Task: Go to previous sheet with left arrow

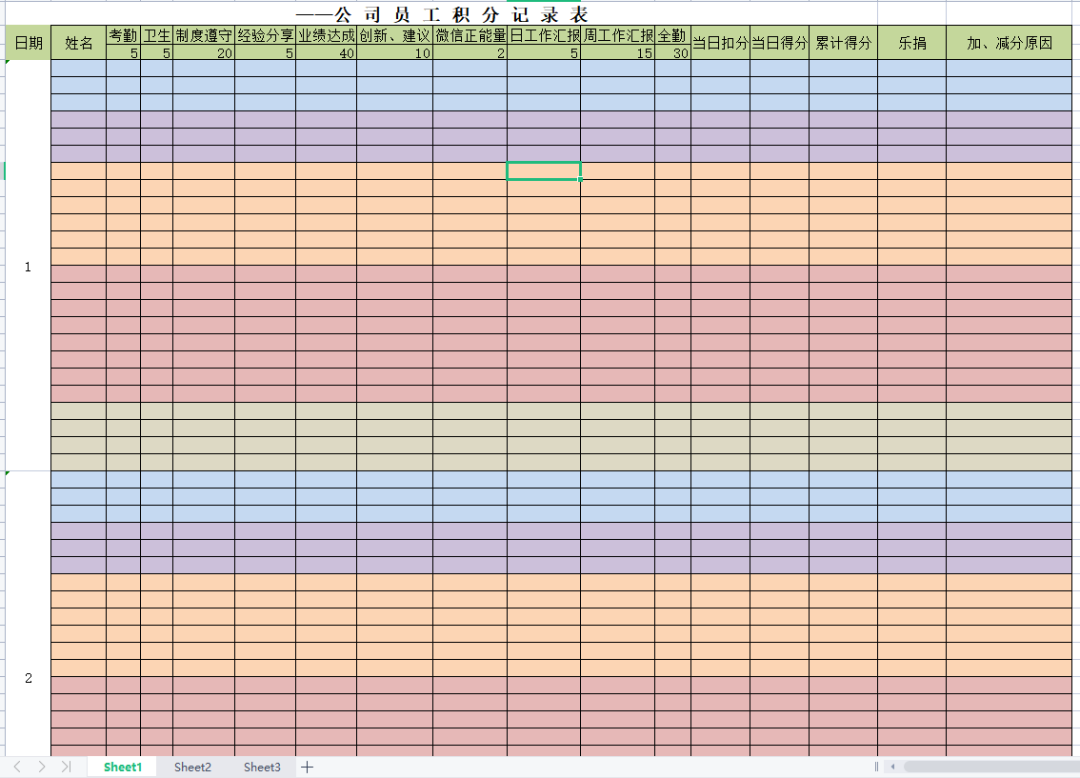Action: click(x=18, y=766)
